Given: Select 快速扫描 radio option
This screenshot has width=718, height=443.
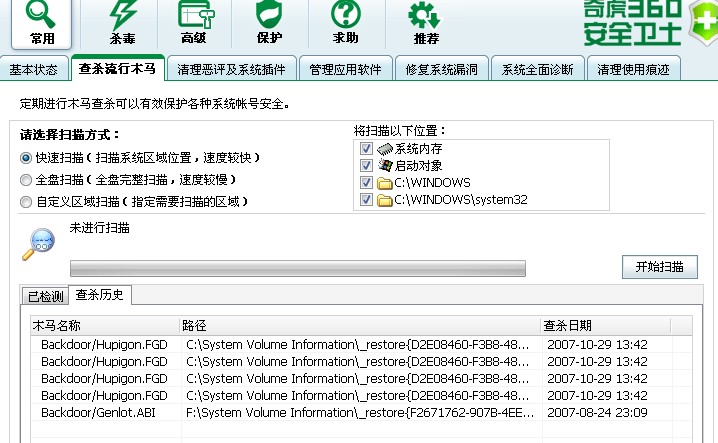Looking at the screenshot, I should click(x=26, y=158).
